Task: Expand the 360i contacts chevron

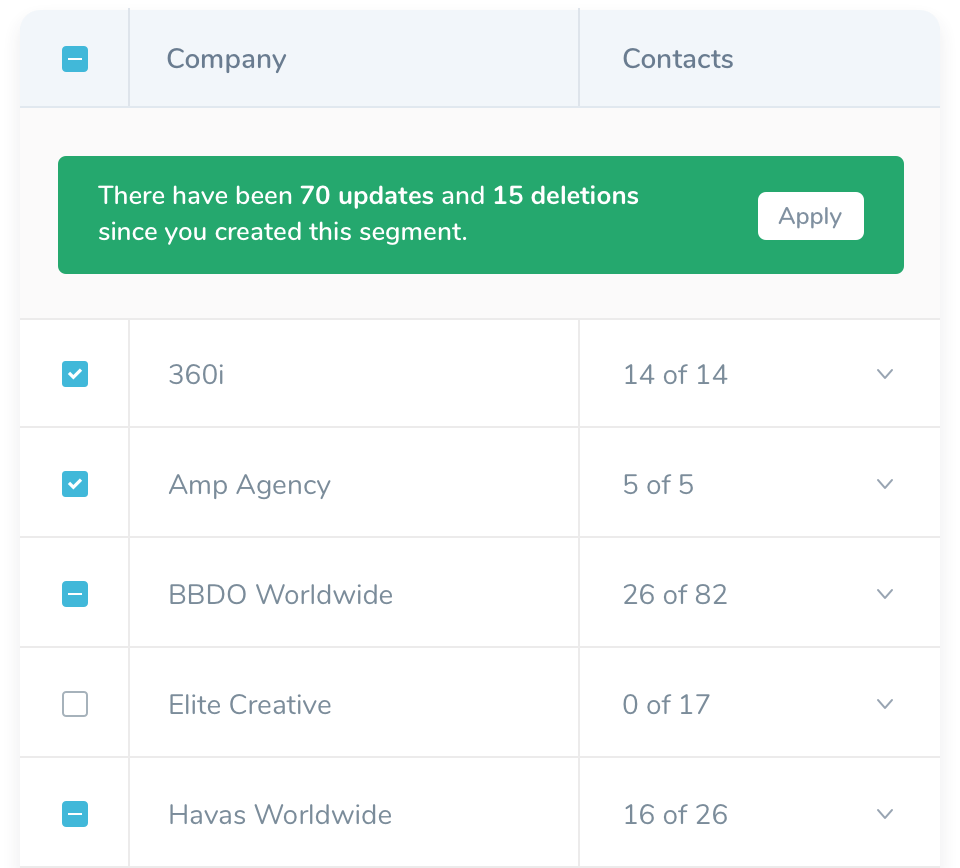Action: [884, 374]
